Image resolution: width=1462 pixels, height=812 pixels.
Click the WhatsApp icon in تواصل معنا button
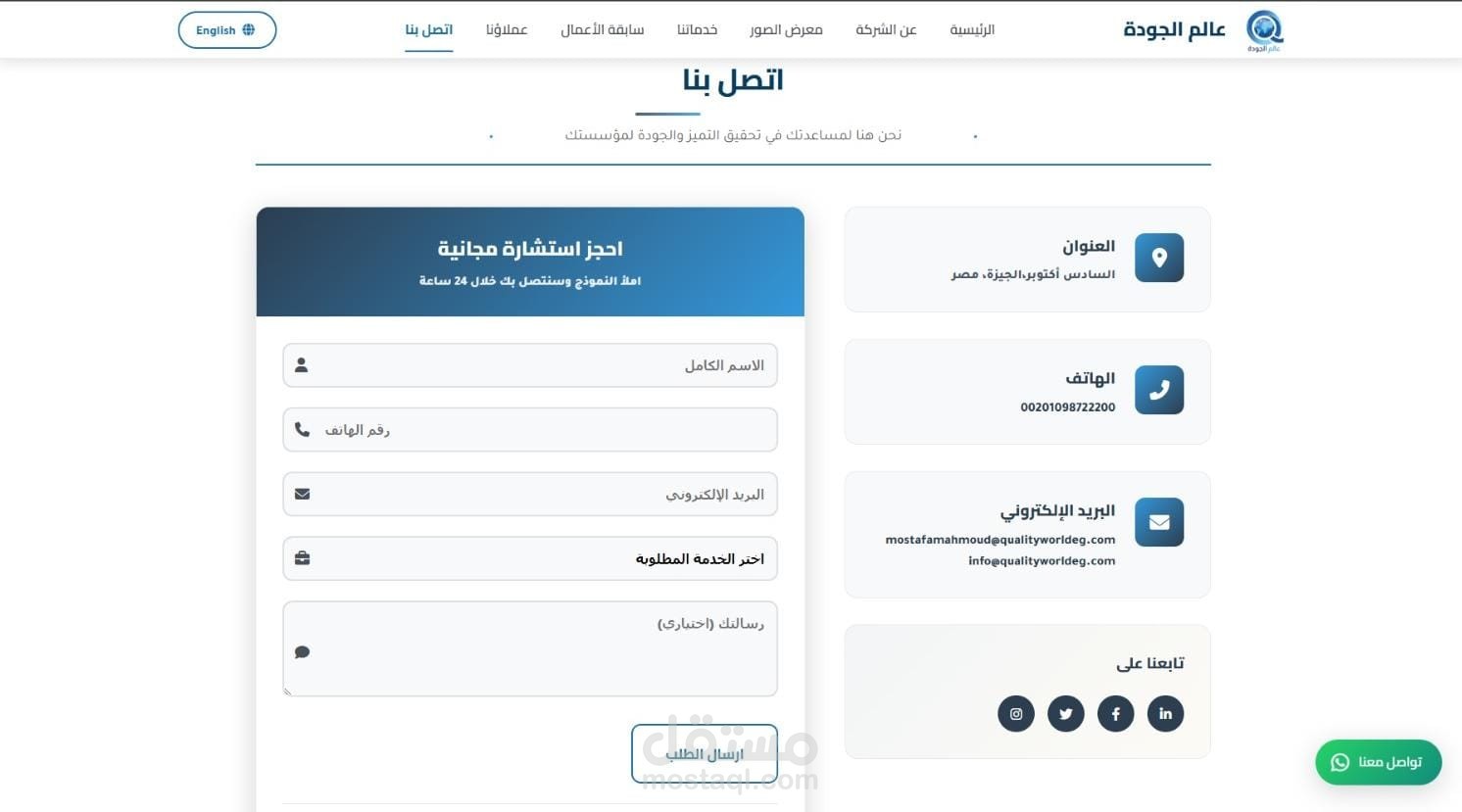(1340, 762)
